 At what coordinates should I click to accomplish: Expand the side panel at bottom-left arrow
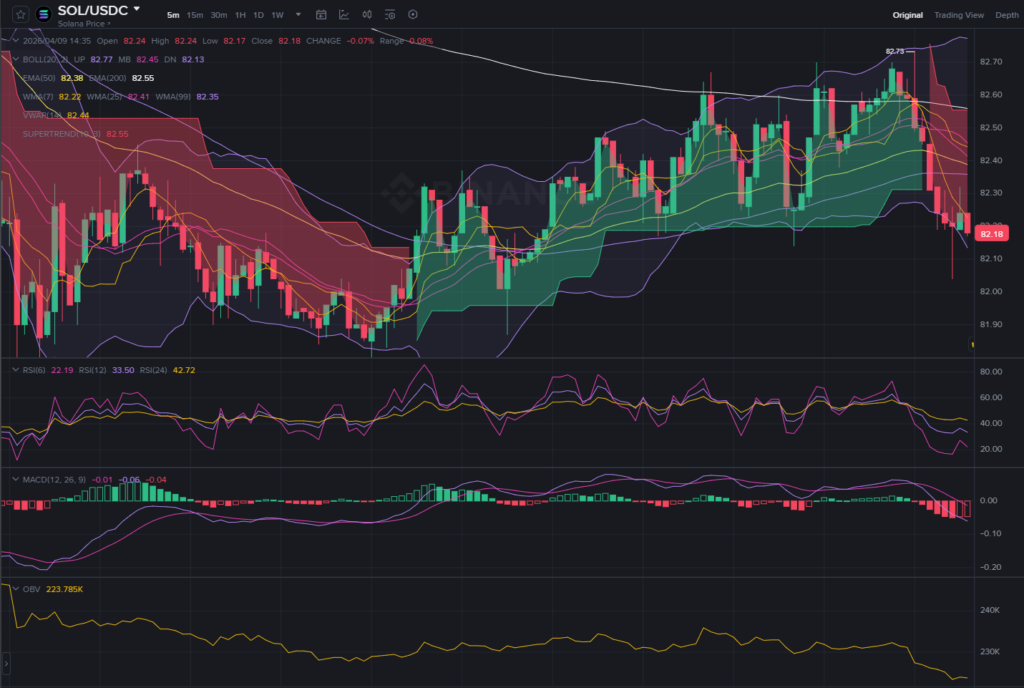(x=6, y=662)
